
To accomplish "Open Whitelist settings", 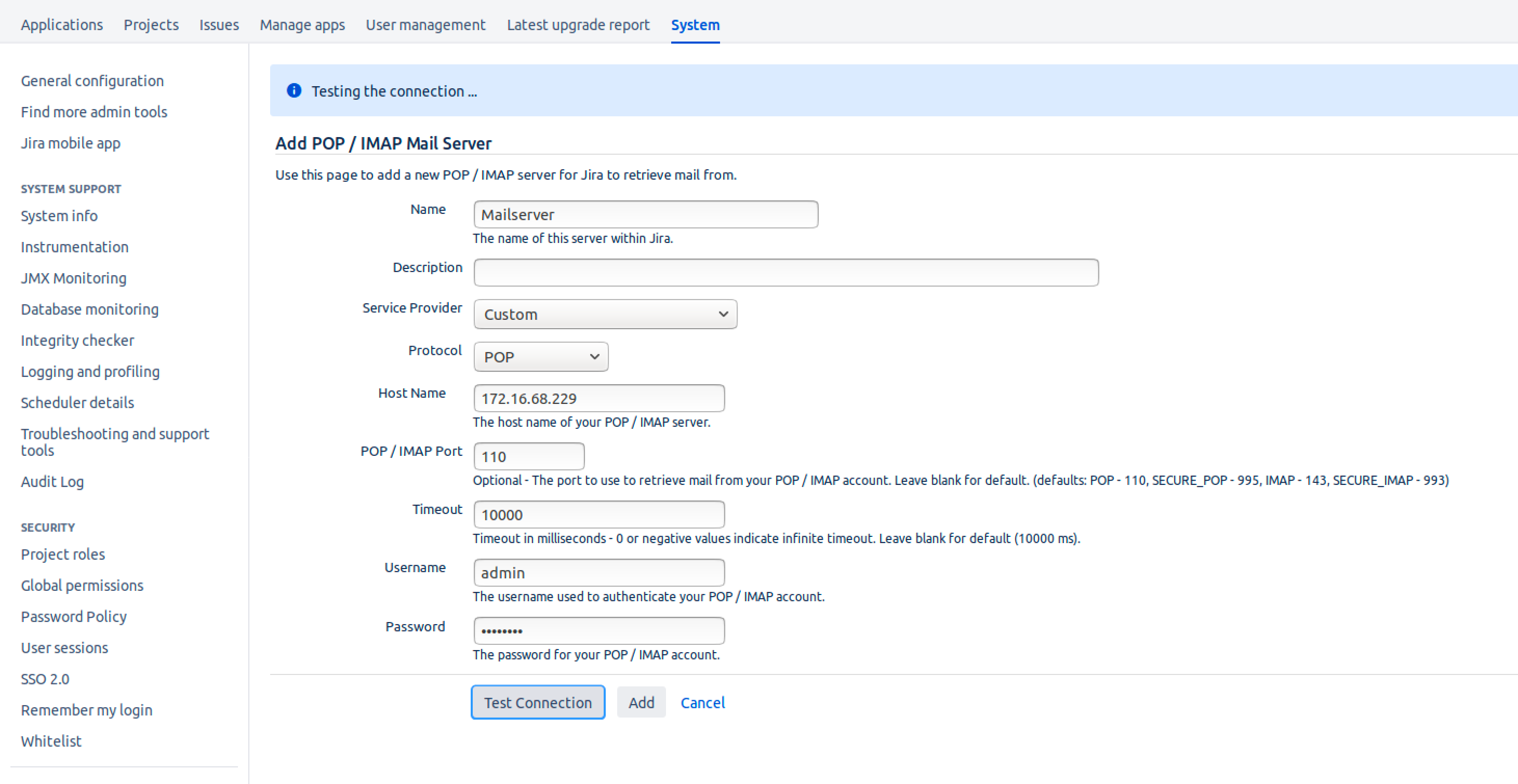I will [x=51, y=741].
